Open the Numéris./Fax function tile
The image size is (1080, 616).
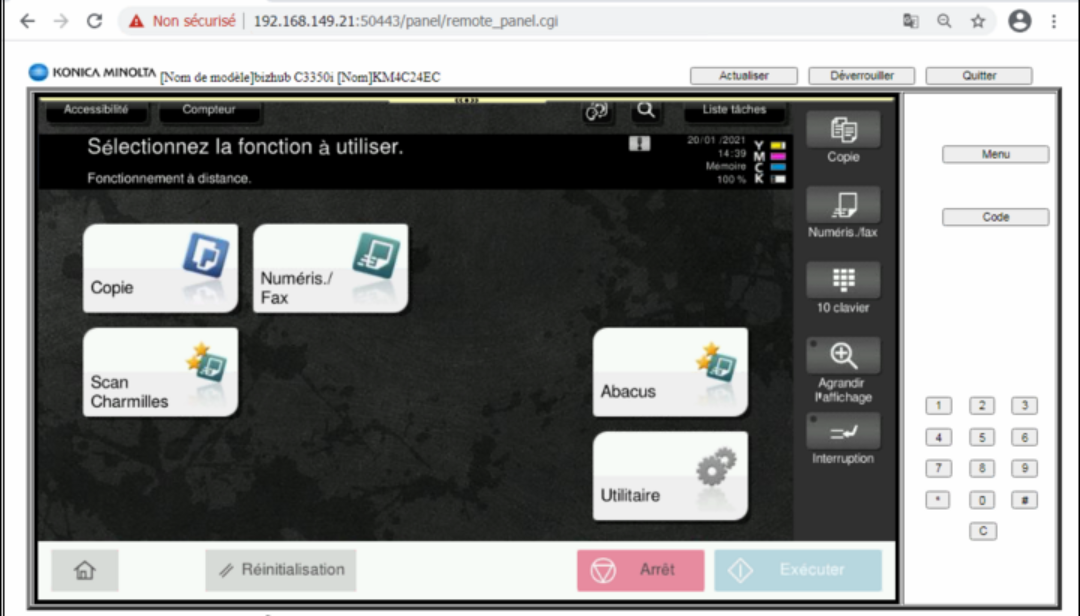click(x=330, y=268)
